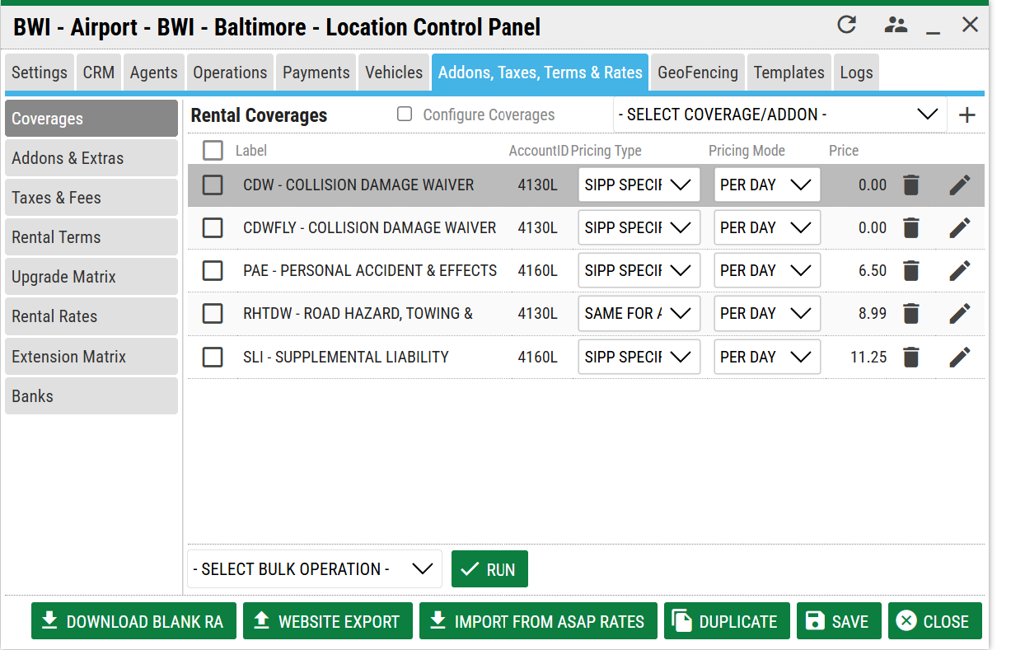Expand the Select Bulk Operation dropdown
Image resolution: width=1011 pixels, height=650 pixels.
click(314, 569)
